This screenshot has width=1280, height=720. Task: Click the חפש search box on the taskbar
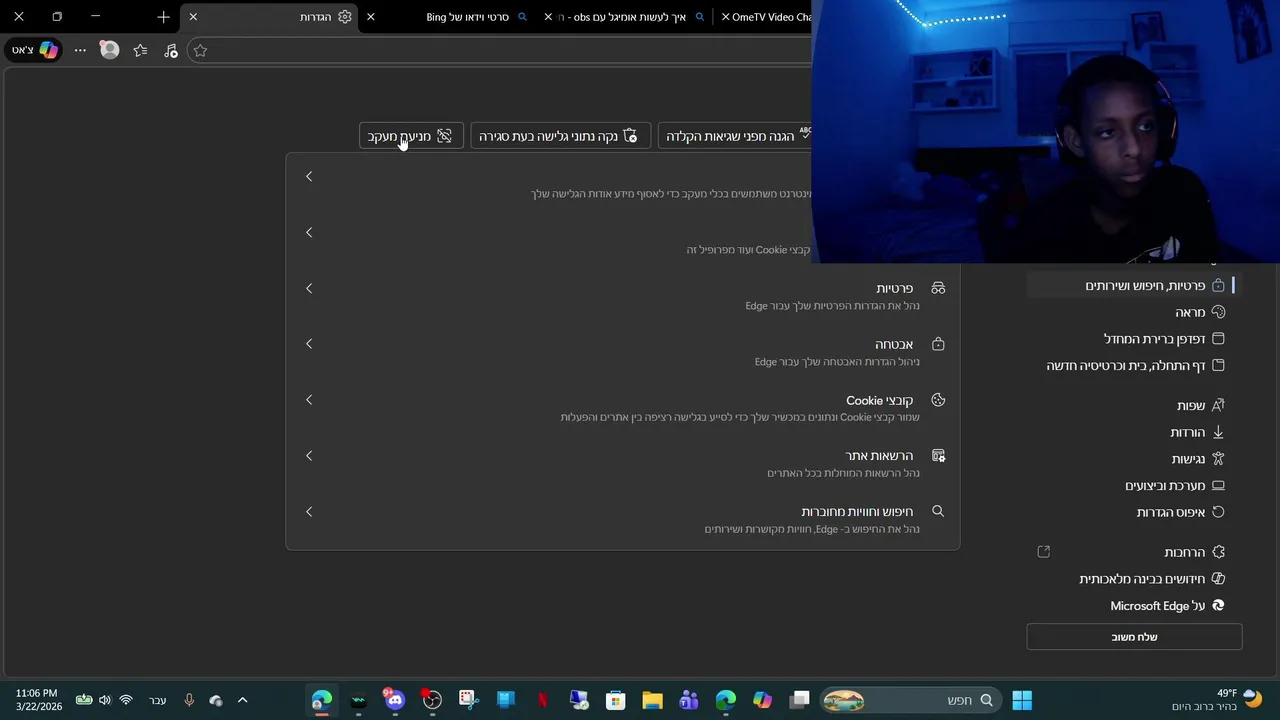point(909,700)
